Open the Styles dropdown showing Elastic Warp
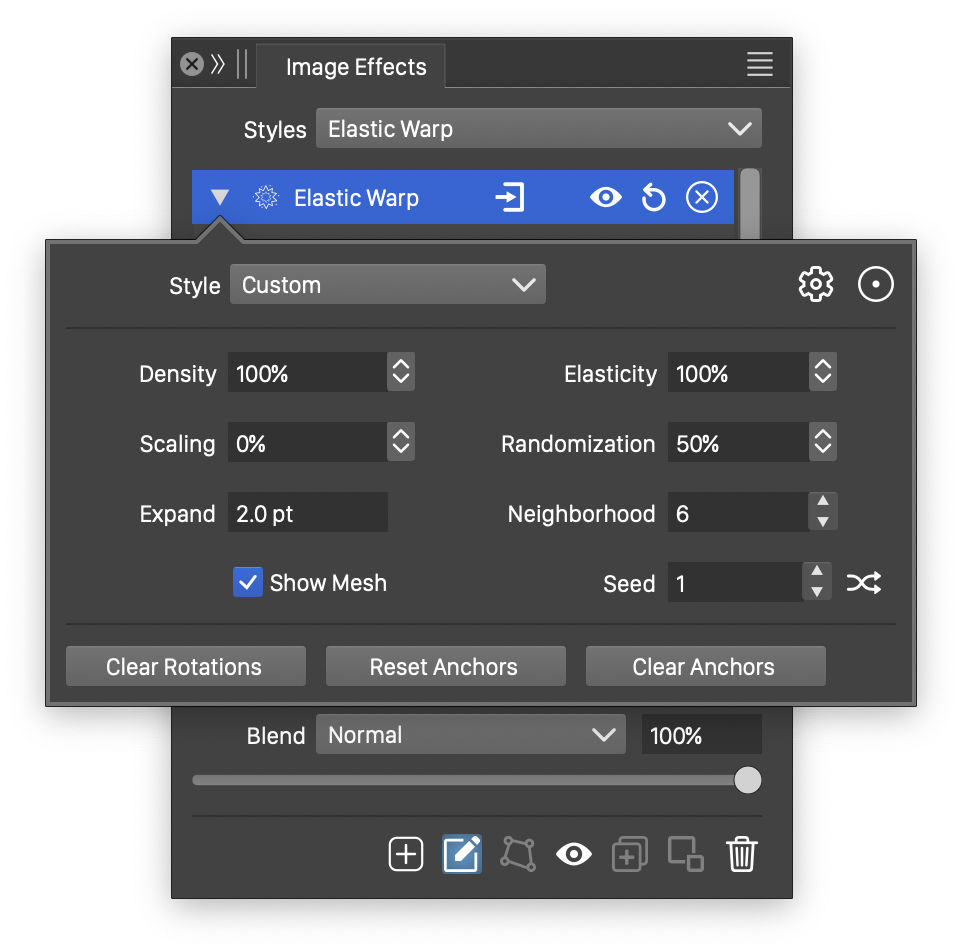The image size is (962, 952). [x=538, y=129]
